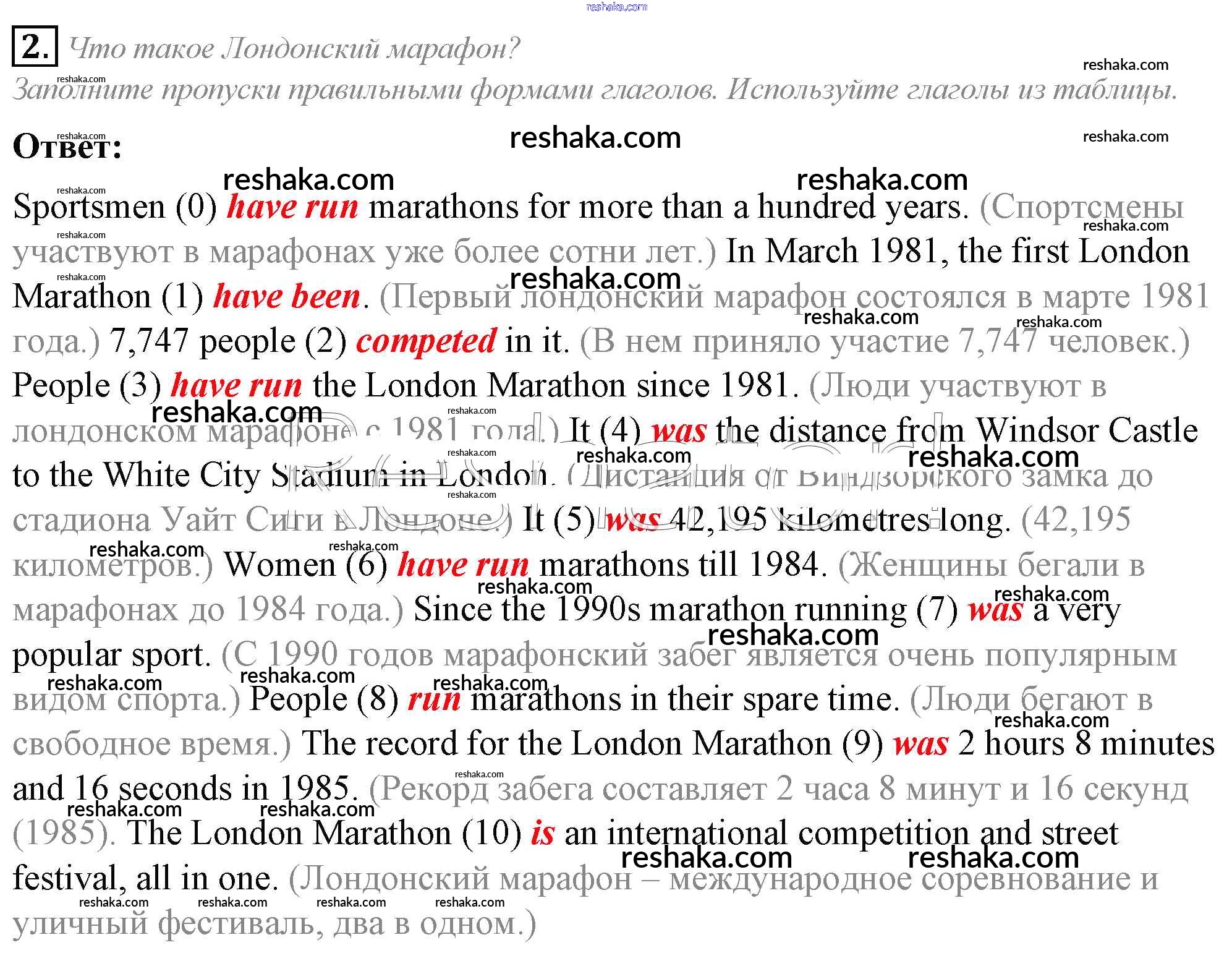Viewport: 1232px width, 953px height.
Task: Click the red answer 'have been'
Action: click(x=286, y=297)
